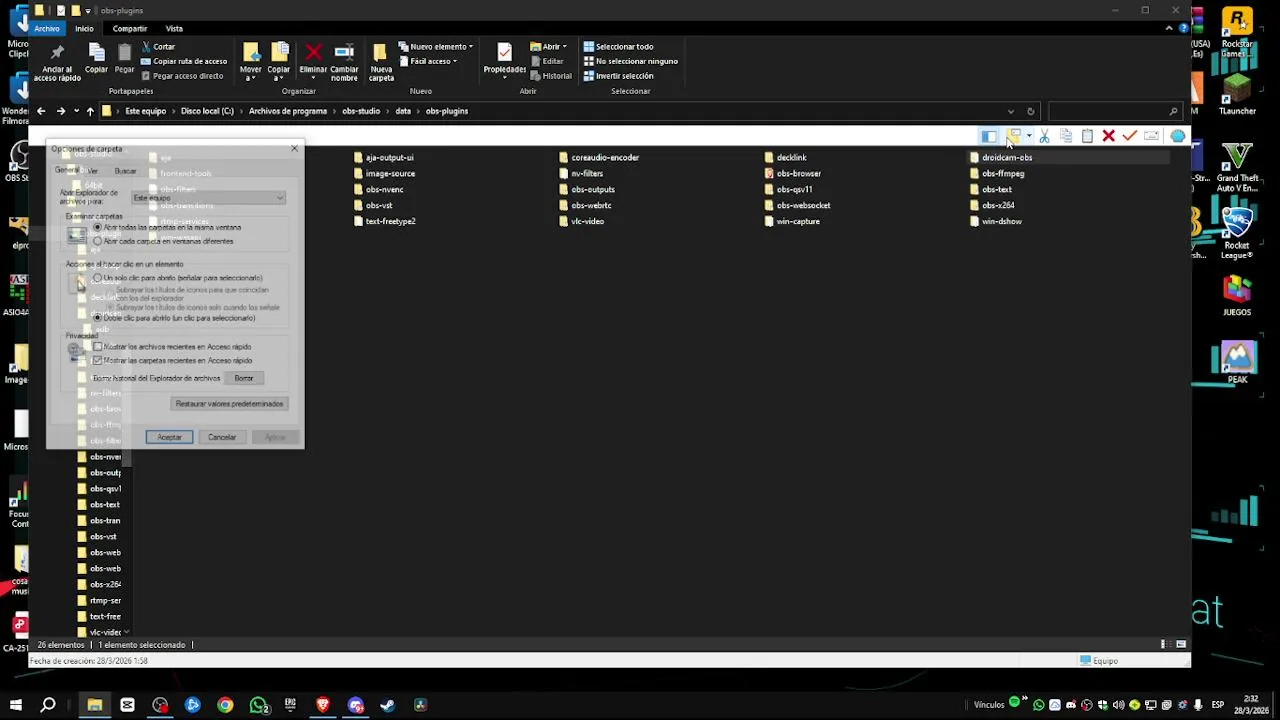Select the obs-browser folder
Image resolution: width=1280 pixels, height=720 pixels.
click(792, 173)
